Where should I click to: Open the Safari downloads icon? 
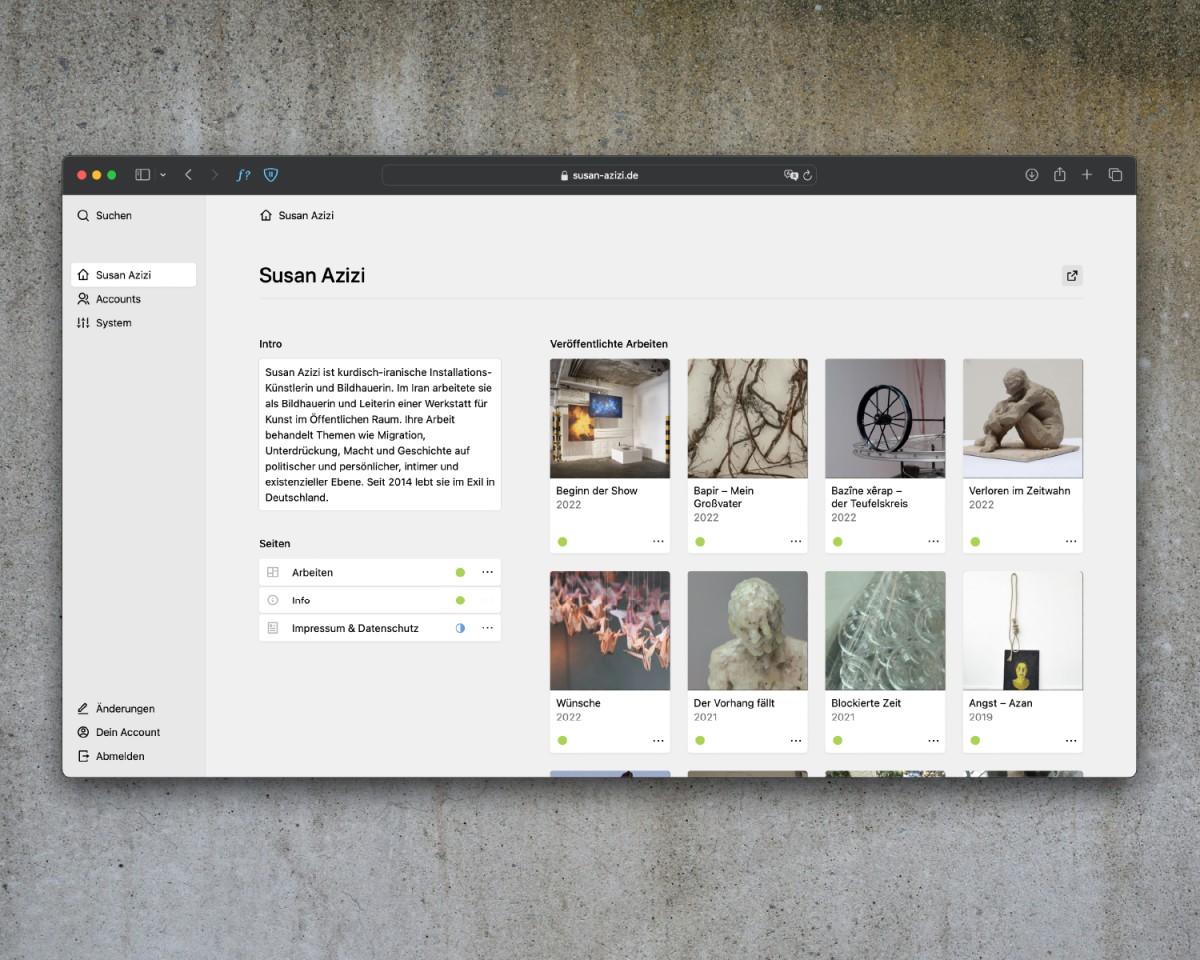tap(1032, 175)
